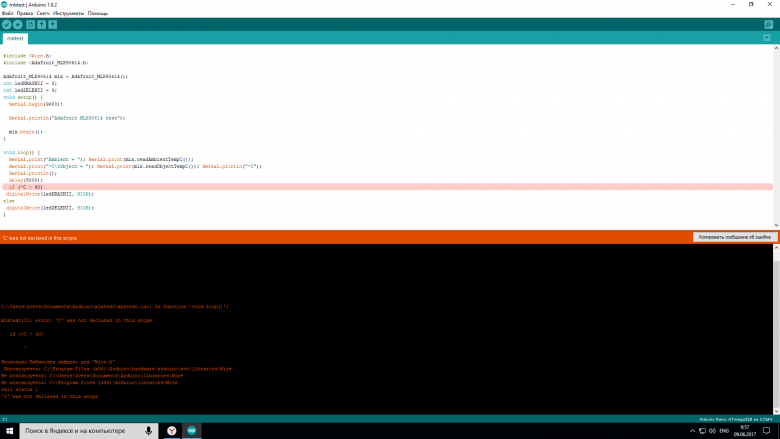Create a new sketch with the New icon

point(30,24)
